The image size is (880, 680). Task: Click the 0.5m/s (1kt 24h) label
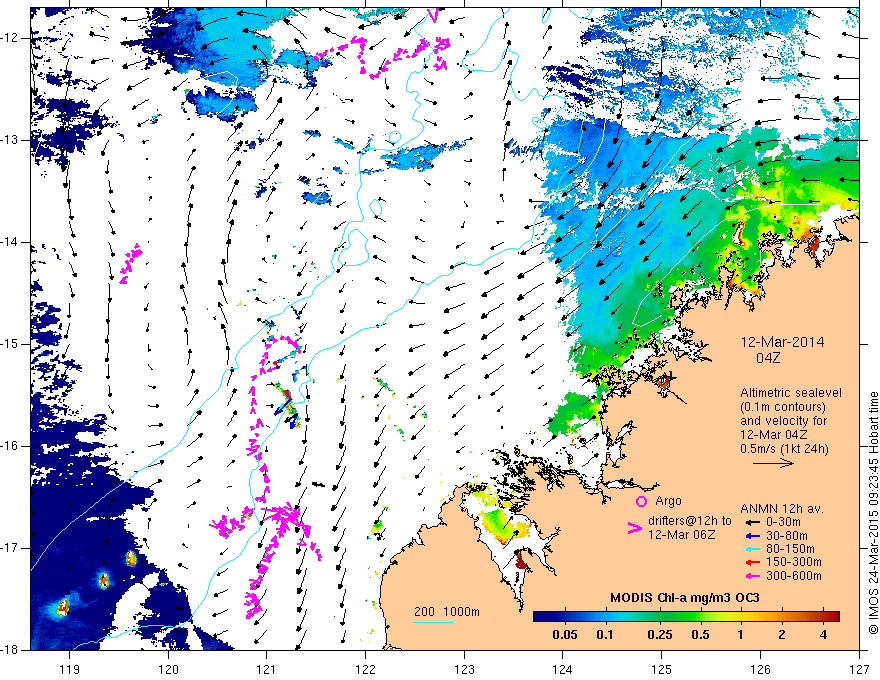(x=785, y=448)
